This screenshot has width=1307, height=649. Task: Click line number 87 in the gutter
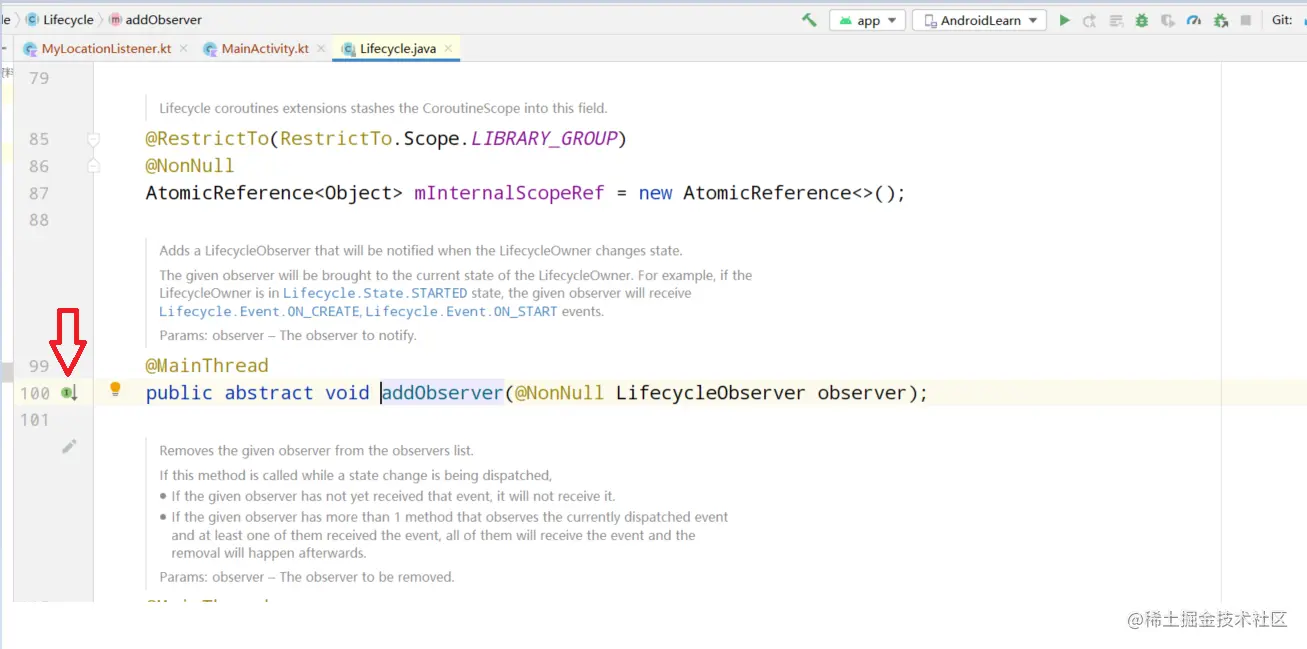coord(39,193)
